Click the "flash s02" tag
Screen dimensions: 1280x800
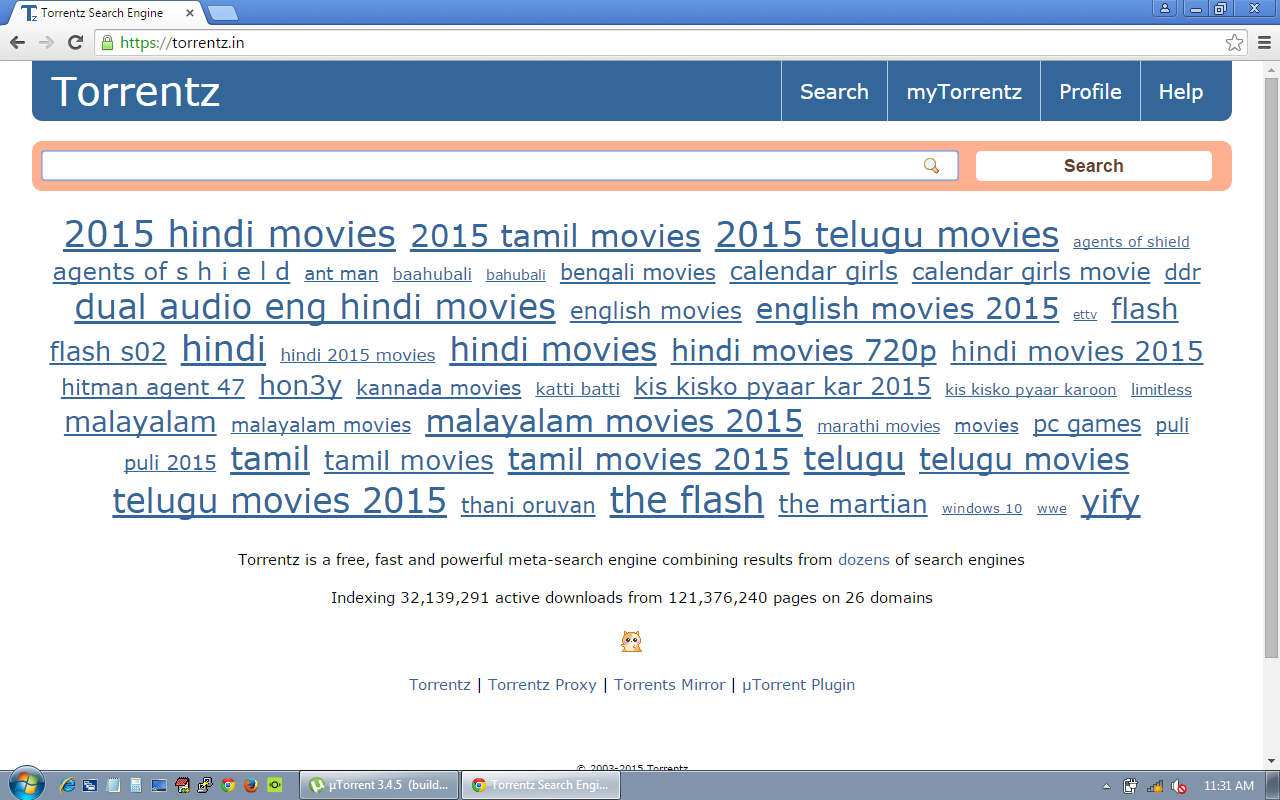pyautogui.click(x=108, y=352)
